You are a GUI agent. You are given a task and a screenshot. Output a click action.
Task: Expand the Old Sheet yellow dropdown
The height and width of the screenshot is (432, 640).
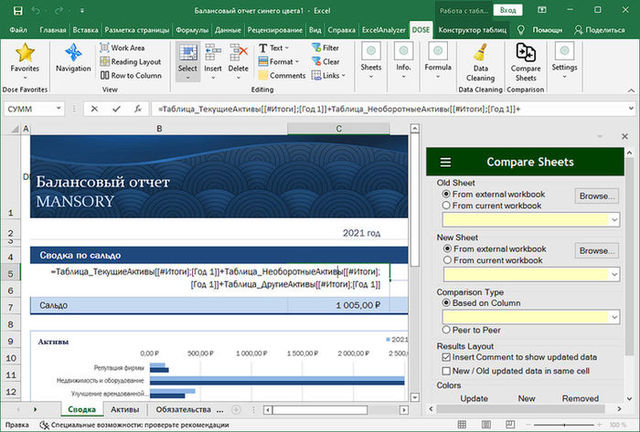coord(613,219)
